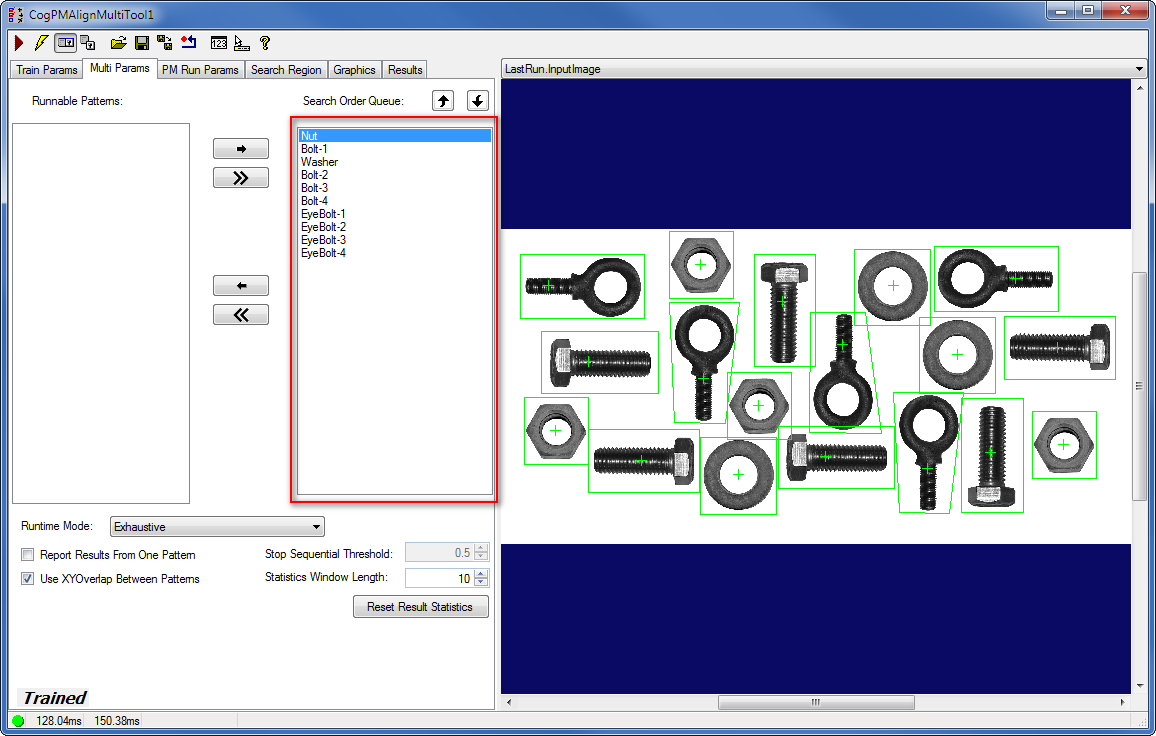The image size is (1156, 736).
Task: Open the Search Region tab
Action: click(x=286, y=70)
